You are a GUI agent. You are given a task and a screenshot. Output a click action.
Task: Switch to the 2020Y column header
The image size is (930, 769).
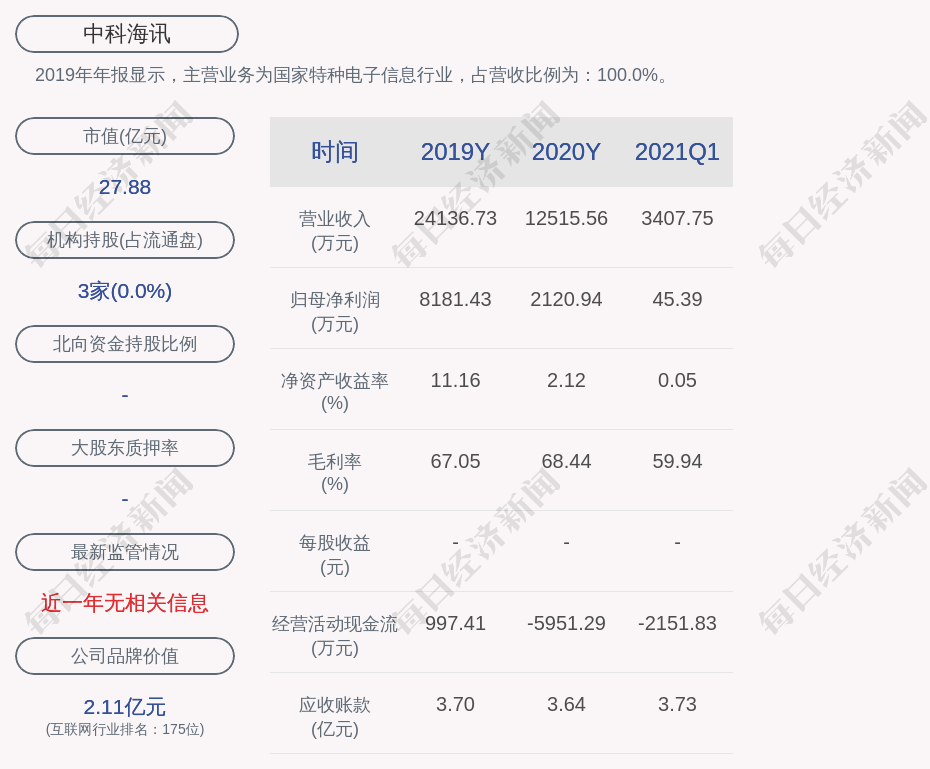566,152
